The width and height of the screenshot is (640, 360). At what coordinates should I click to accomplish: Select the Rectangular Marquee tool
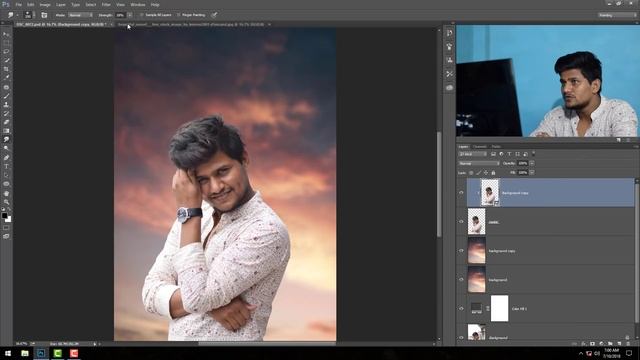click(6, 43)
